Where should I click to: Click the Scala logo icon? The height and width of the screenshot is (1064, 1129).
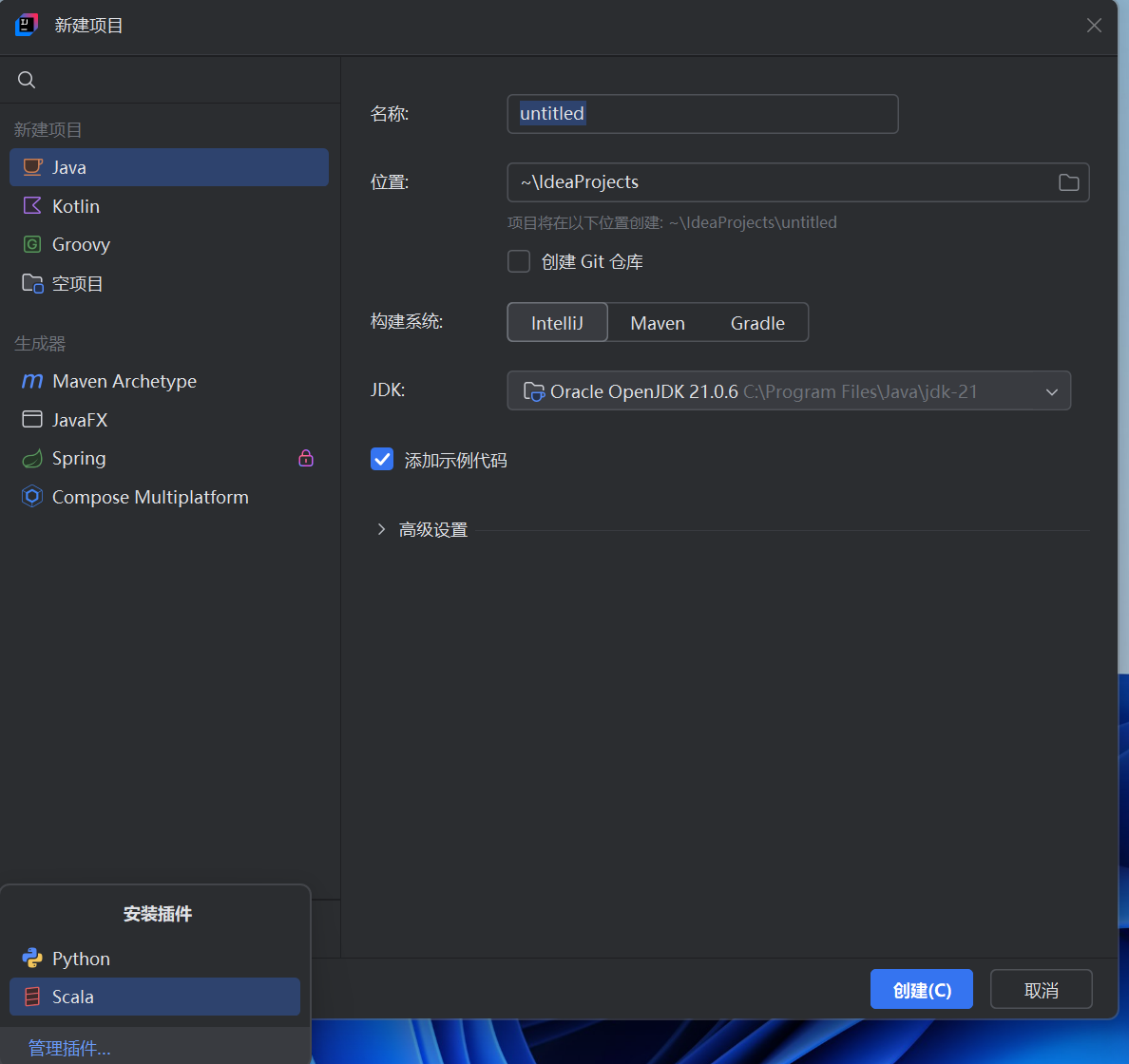(x=32, y=997)
